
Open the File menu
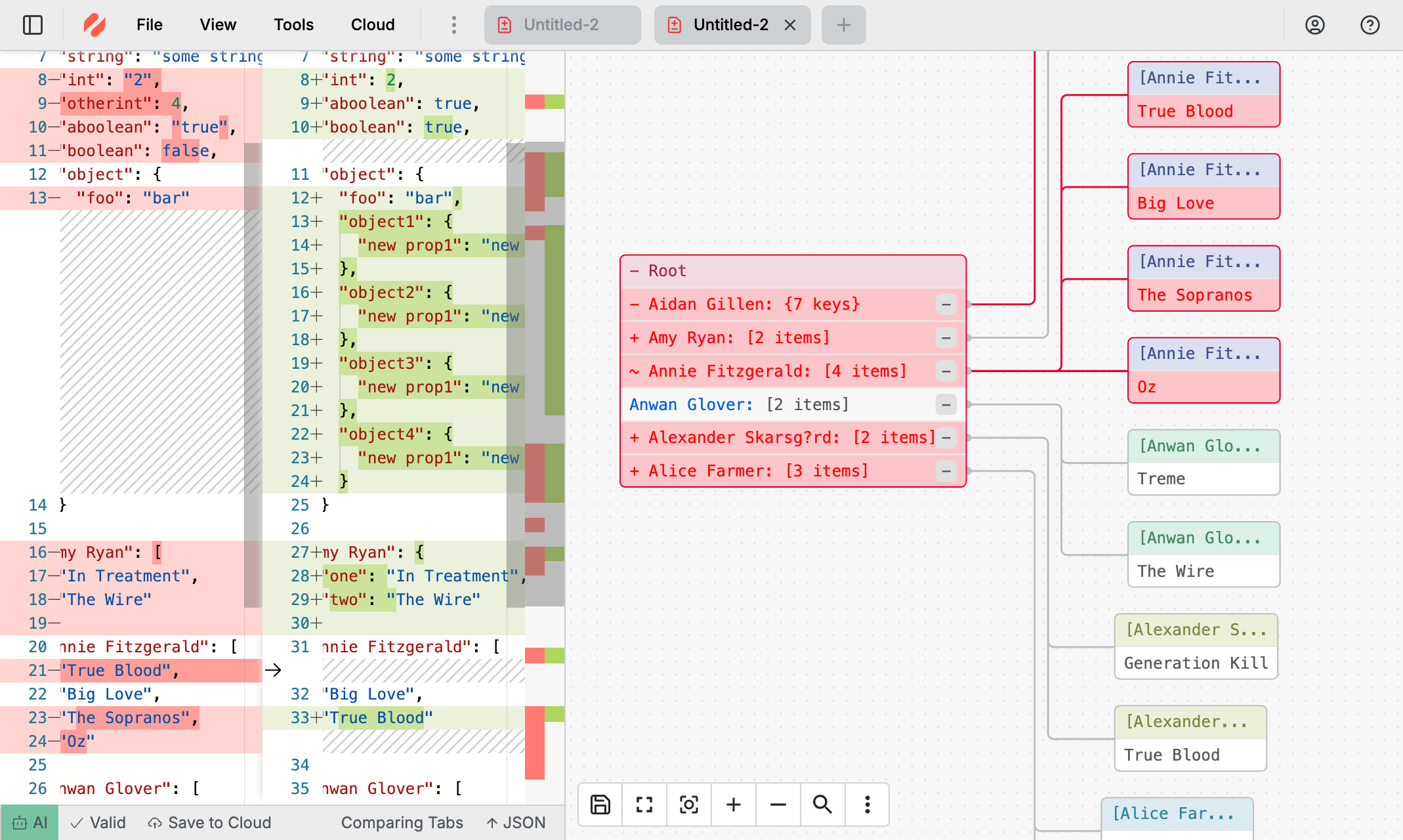click(x=150, y=25)
